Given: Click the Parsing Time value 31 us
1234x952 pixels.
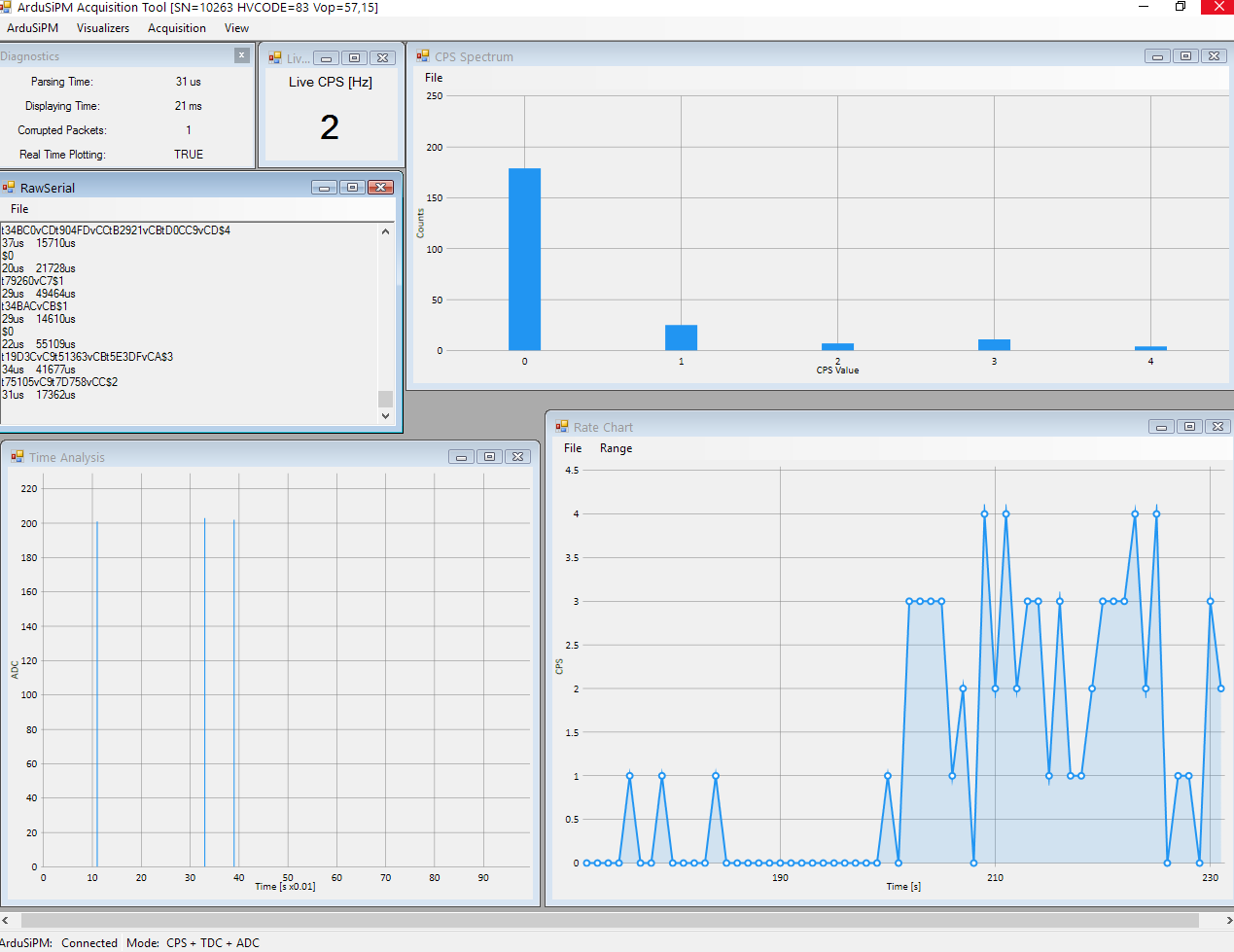Looking at the screenshot, I should click(x=189, y=82).
